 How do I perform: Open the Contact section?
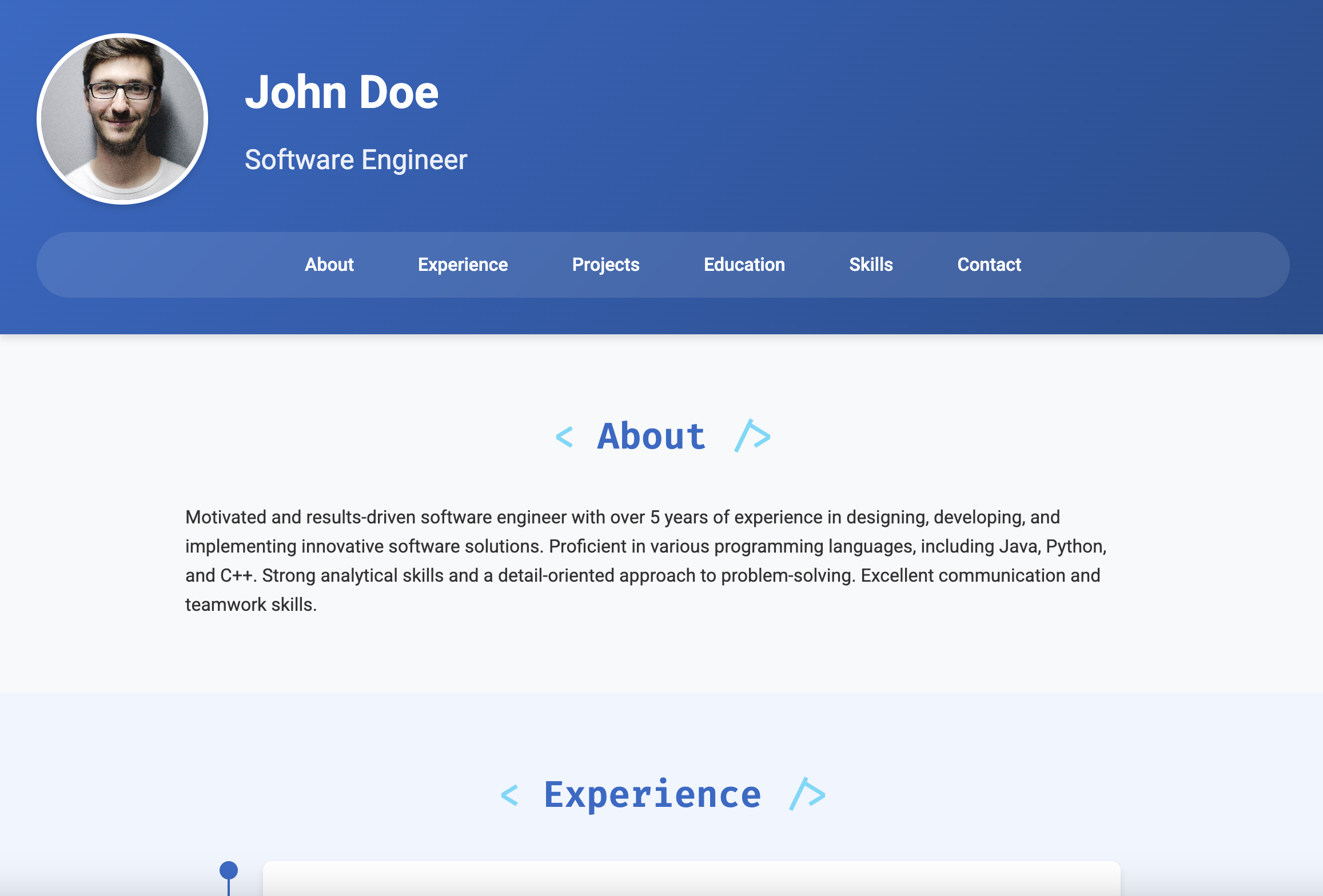coord(989,265)
